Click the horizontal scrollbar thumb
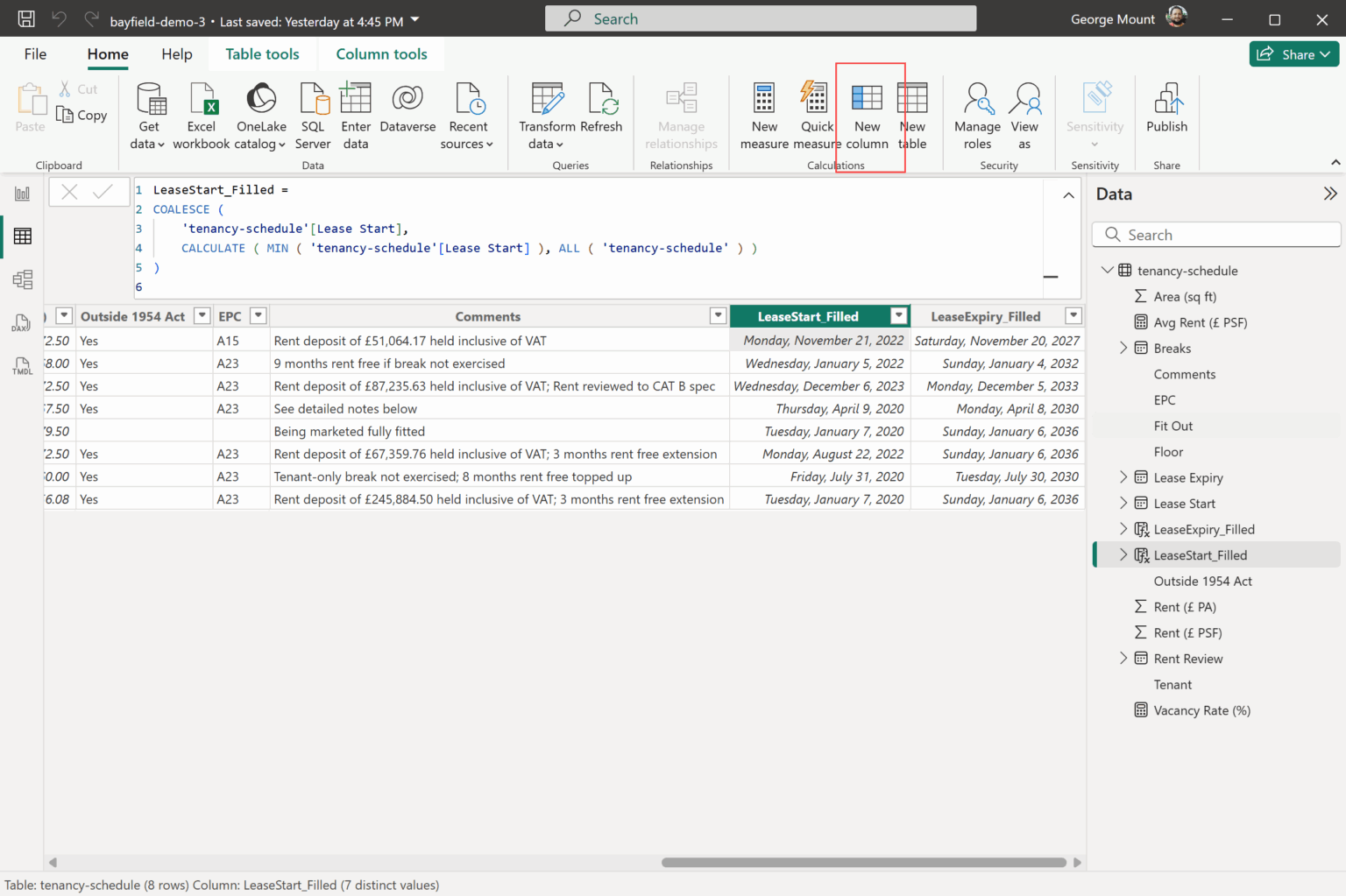The image size is (1346, 896). coord(863,863)
